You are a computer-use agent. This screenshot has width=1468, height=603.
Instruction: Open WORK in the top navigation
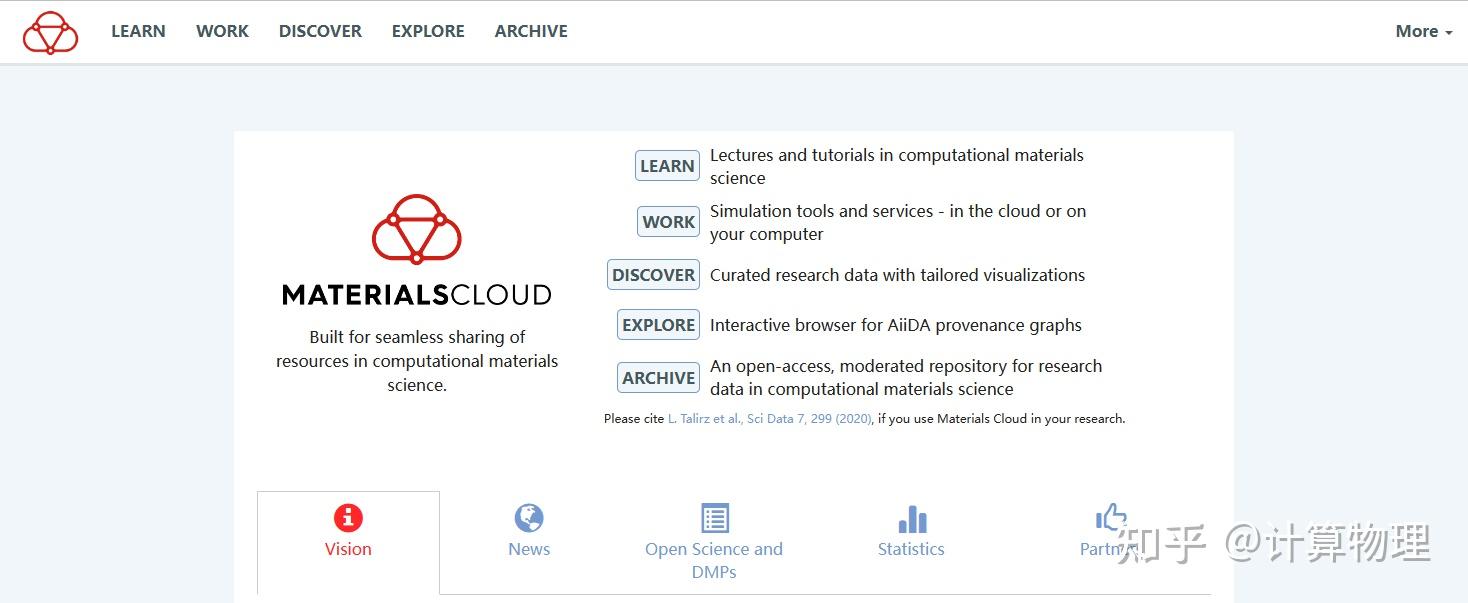coord(222,31)
